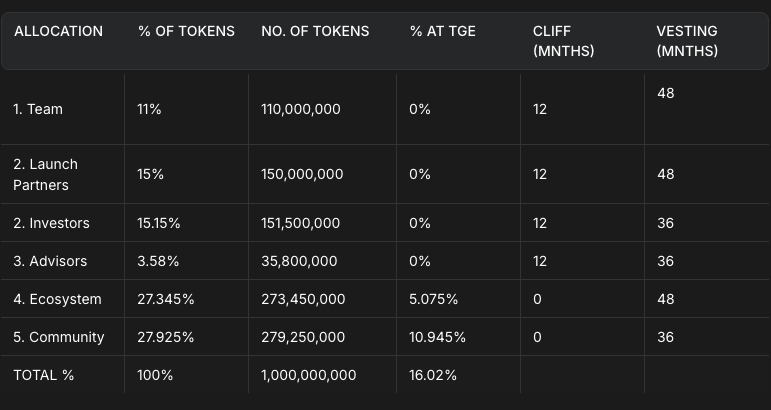Select the % AT TGE column header
Screen dimensions: 771x410
point(443,31)
